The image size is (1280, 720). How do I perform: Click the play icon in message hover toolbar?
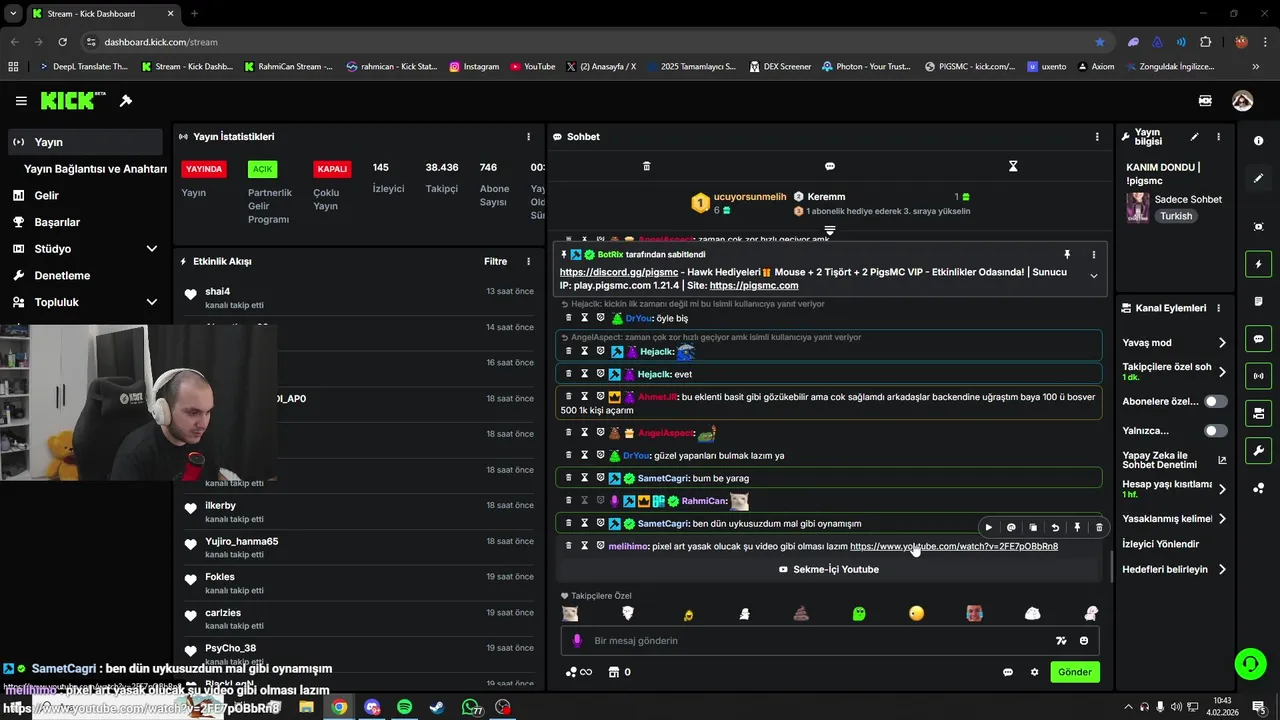[x=989, y=527]
